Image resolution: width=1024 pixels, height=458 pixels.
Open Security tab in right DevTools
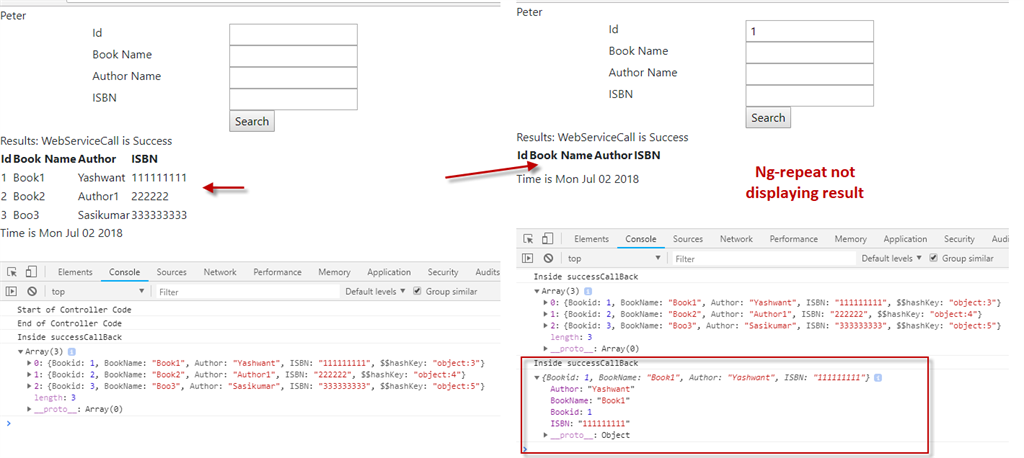(x=959, y=239)
